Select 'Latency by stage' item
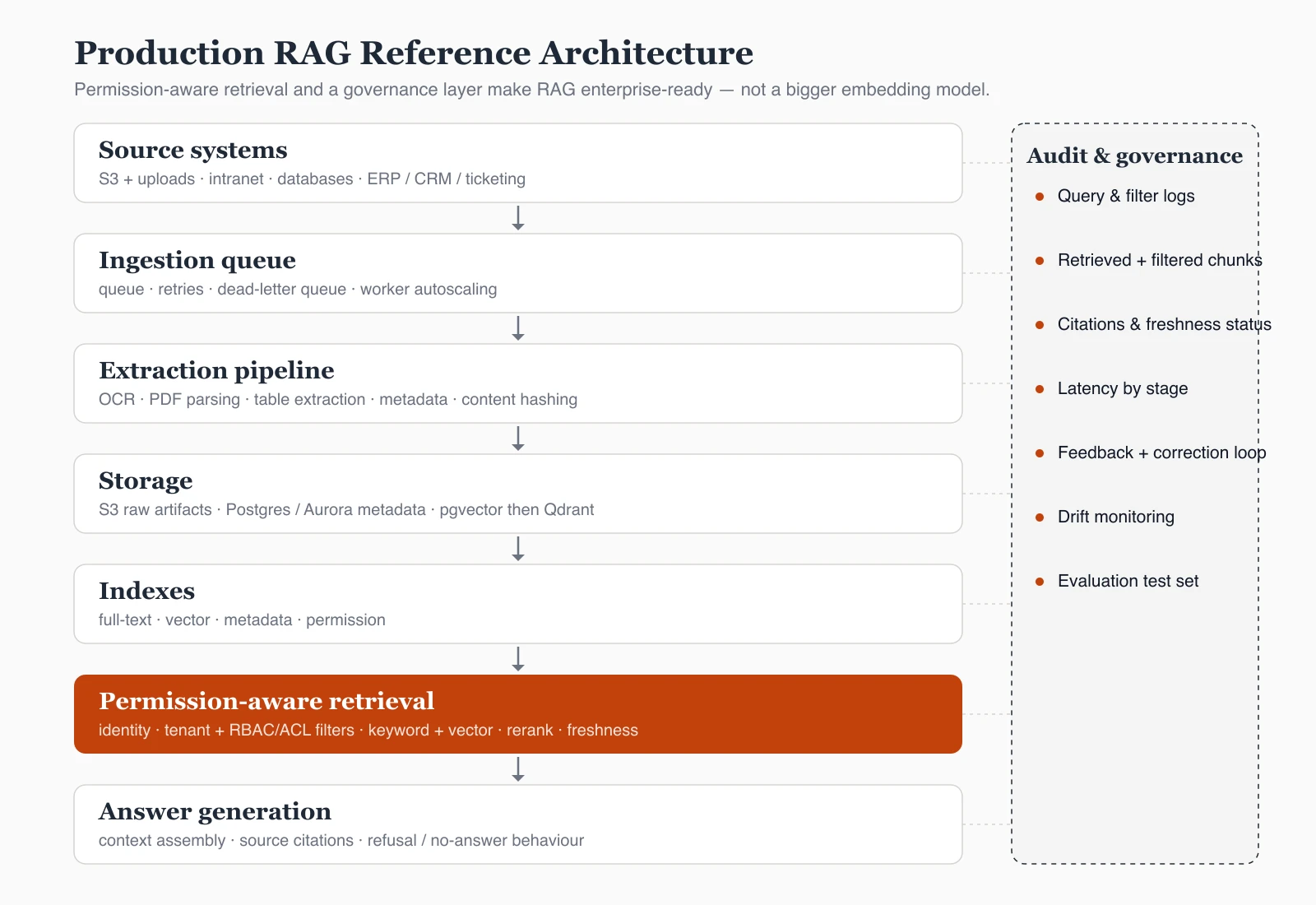 pos(1123,388)
